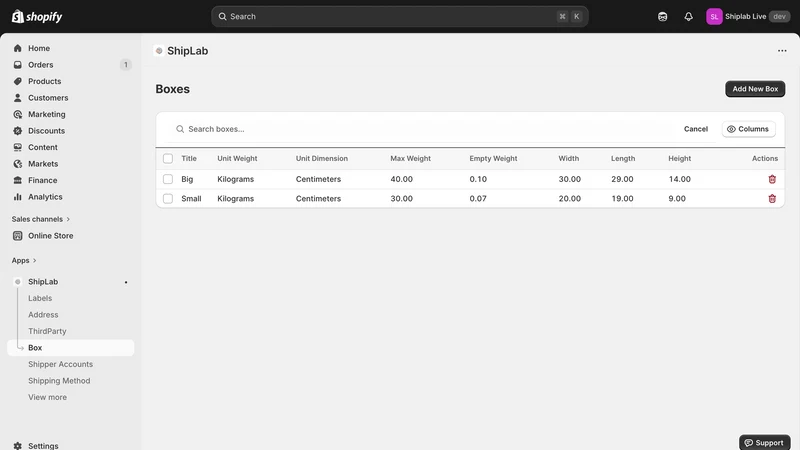Click into the top Search bar
800x450 pixels.
[x=399, y=16]
